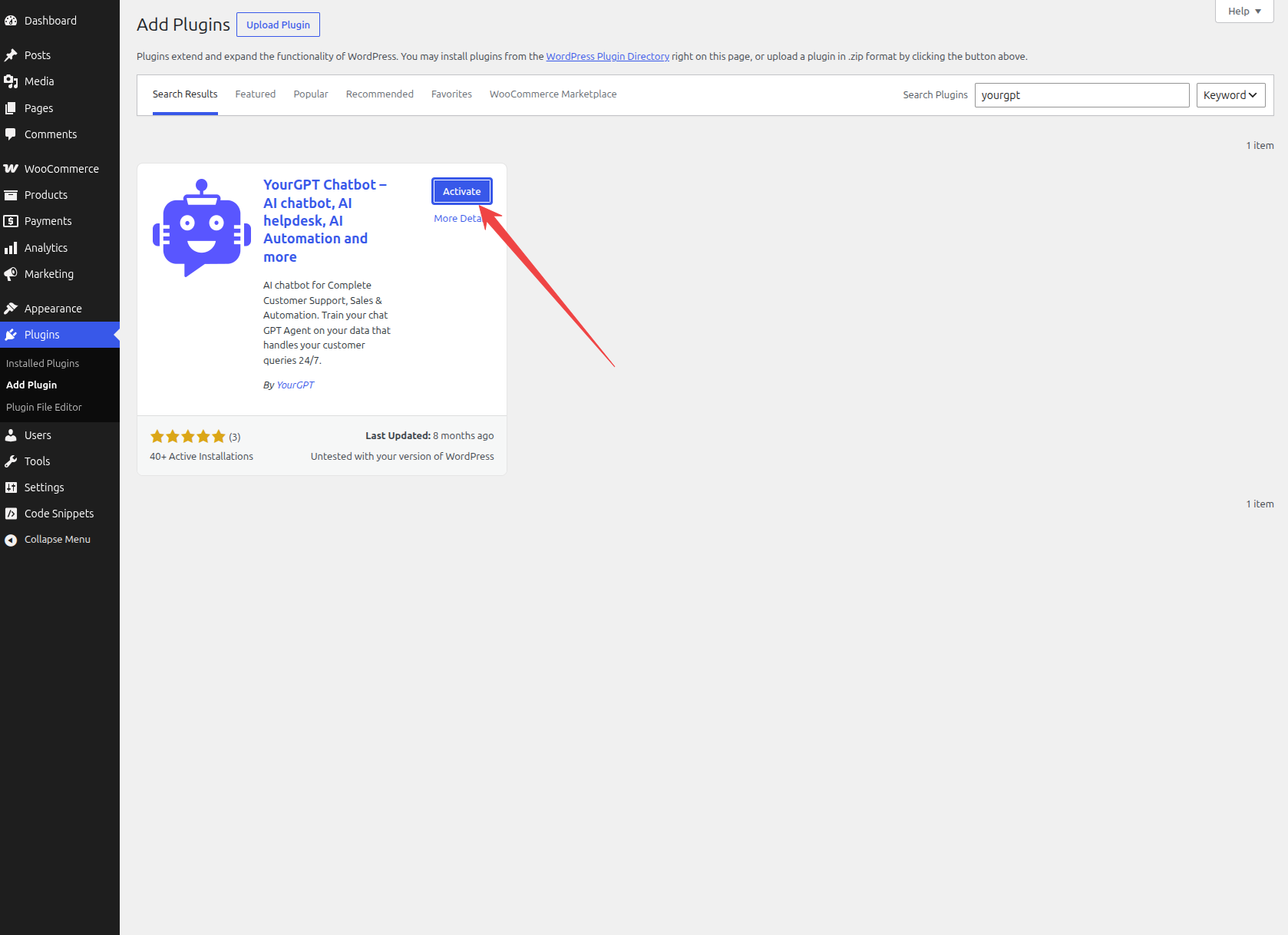The image size is (1288, 935).
Task: Click the YourGPT robot plugin thumbnail
Action: click(202, 228)
